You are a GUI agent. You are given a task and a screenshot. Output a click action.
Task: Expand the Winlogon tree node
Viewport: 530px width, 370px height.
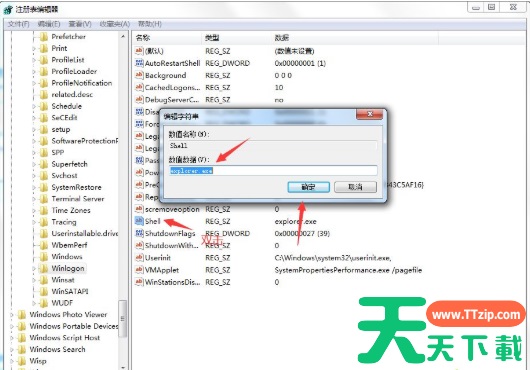pos(34,269)
